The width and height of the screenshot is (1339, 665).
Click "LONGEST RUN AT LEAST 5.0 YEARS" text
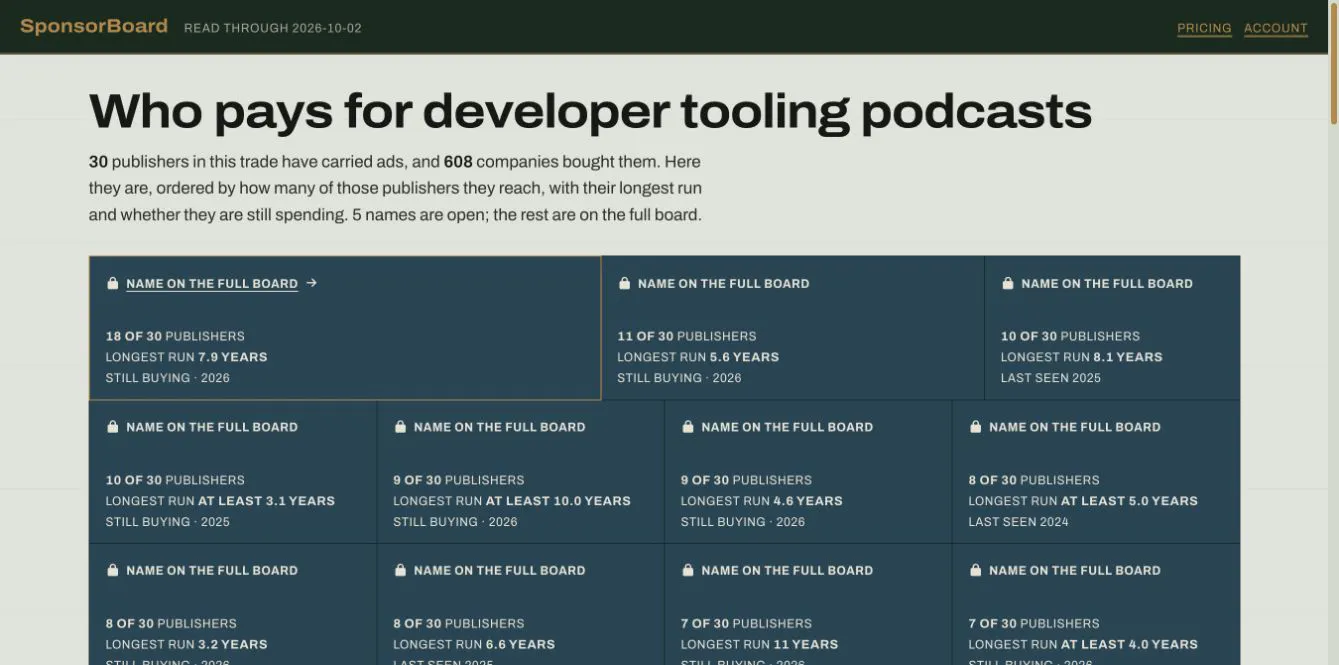tap(1083, 501)
